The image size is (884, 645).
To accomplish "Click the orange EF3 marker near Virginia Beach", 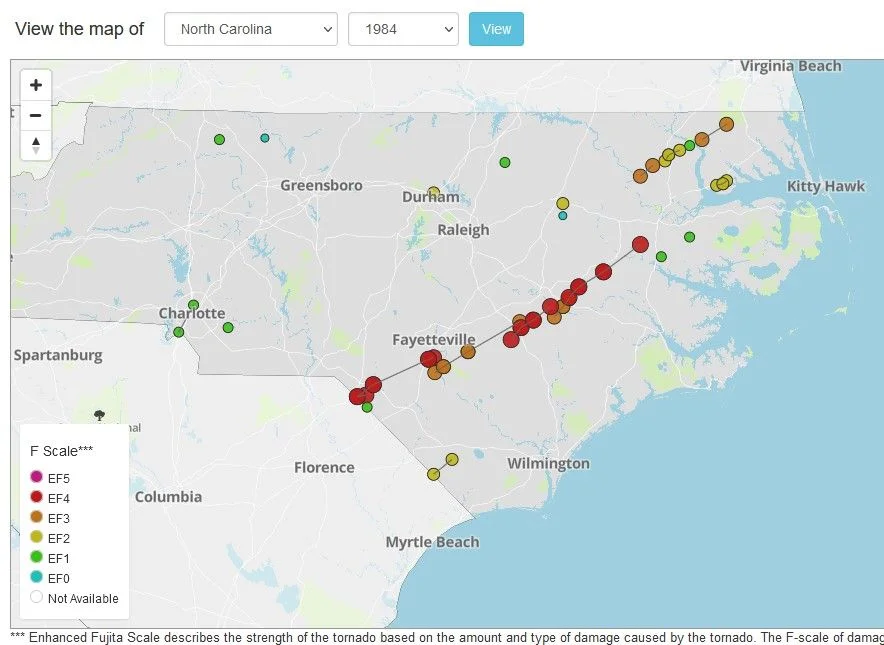I will click(x=726, y=124).
